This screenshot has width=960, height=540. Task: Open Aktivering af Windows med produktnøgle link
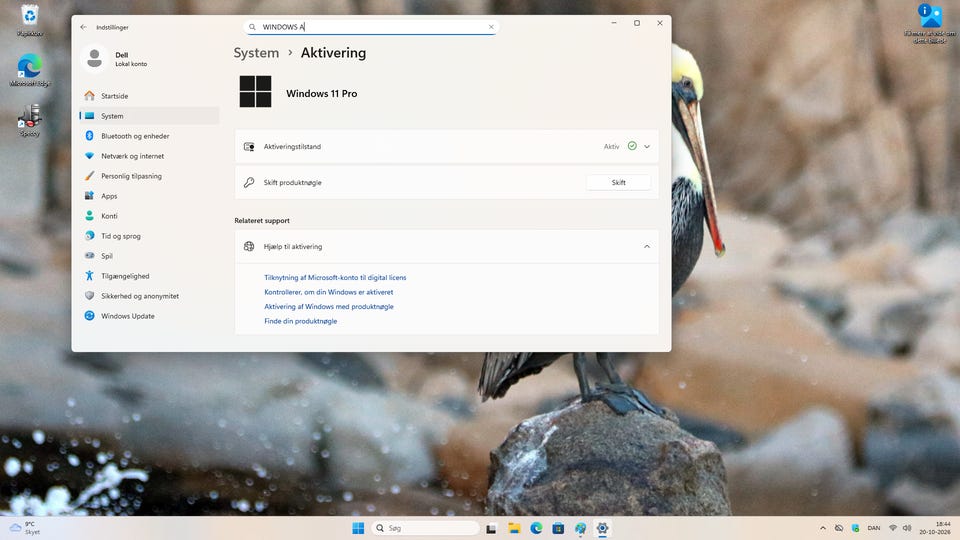pos(329,307)
